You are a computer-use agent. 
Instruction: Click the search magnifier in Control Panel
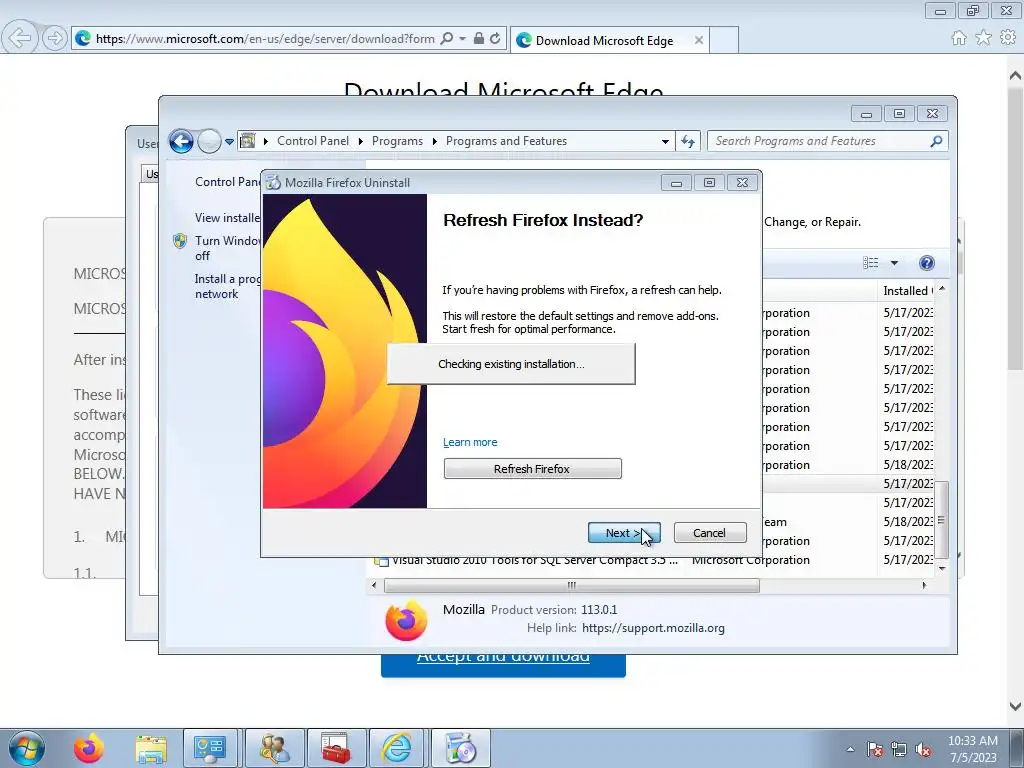pyautogui.click(x=936, y=141)
